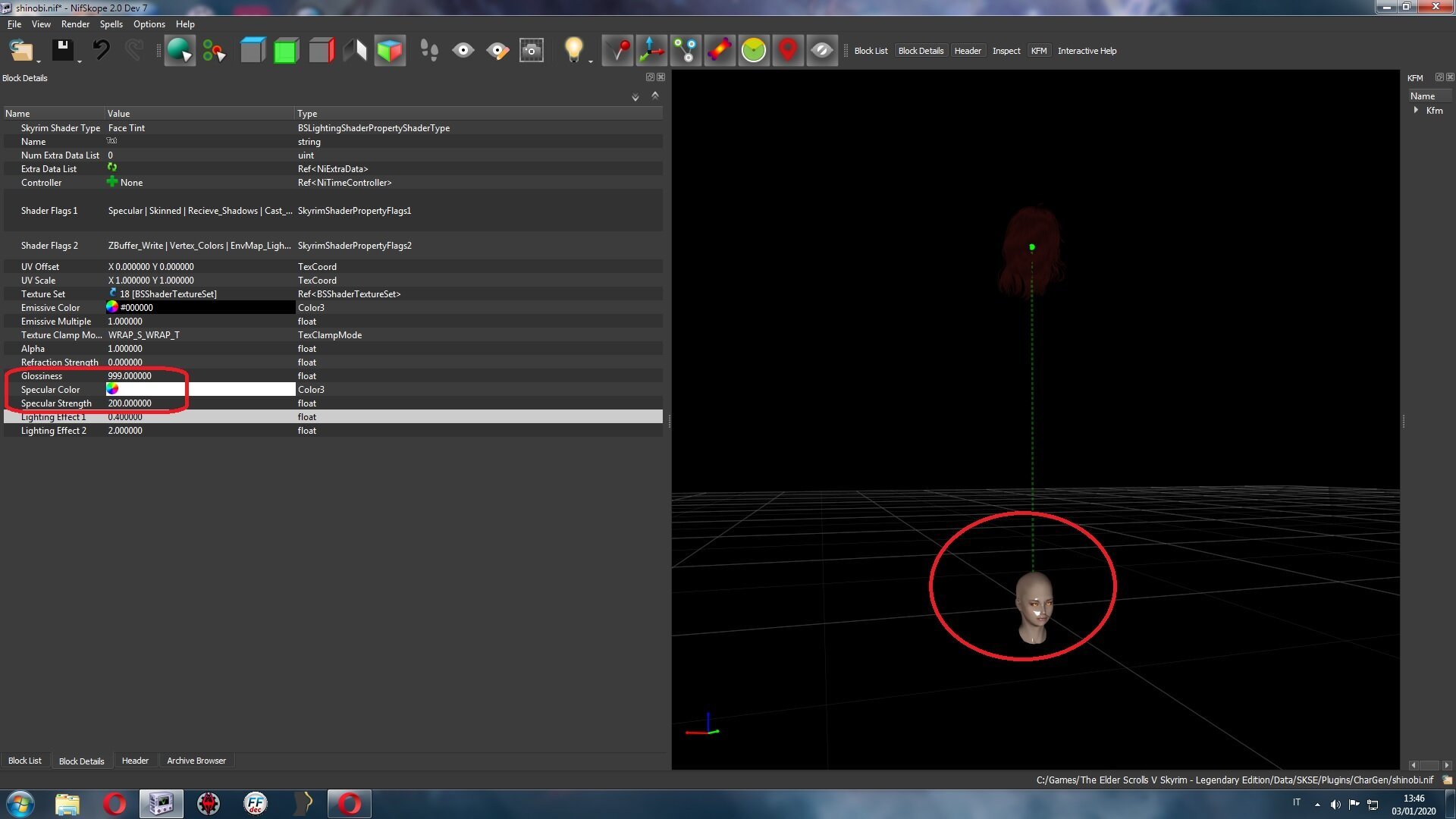
Task: Toggle the show axes arrows icon
Action: (x=652, y=51)
